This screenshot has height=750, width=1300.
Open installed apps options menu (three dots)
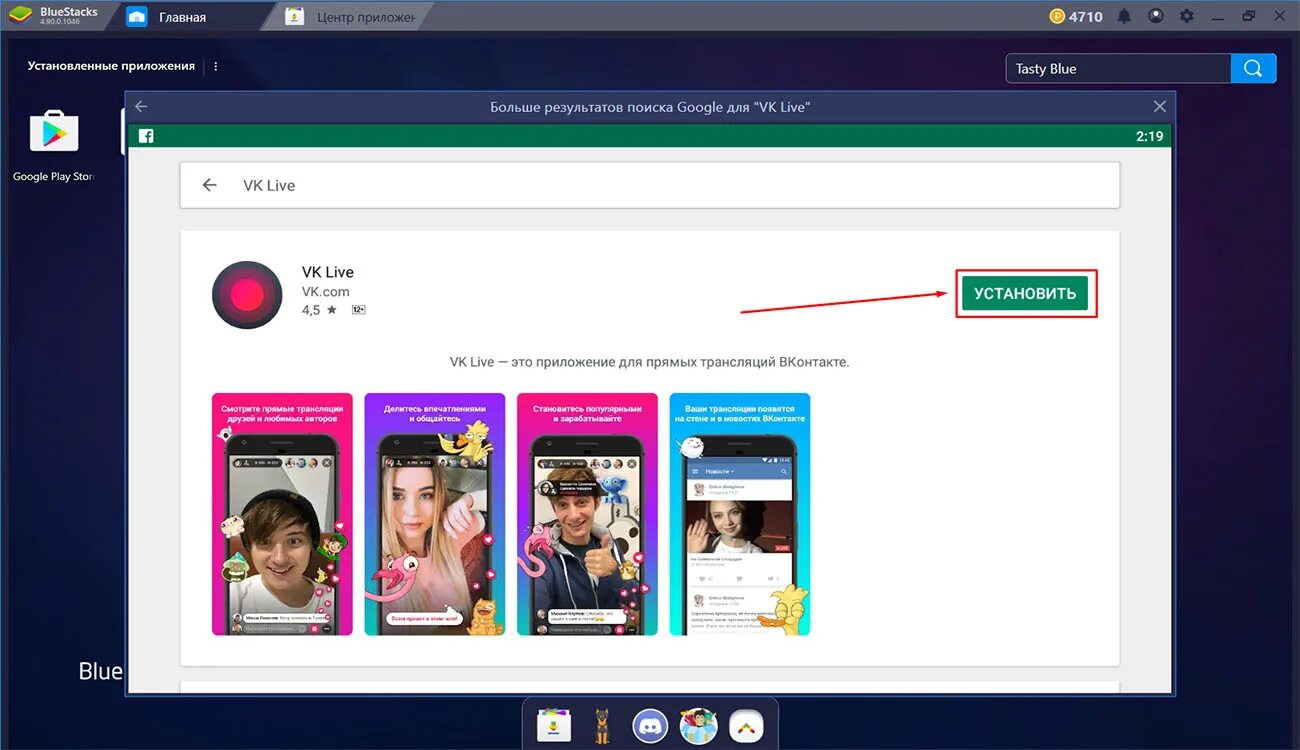(215, 66)
